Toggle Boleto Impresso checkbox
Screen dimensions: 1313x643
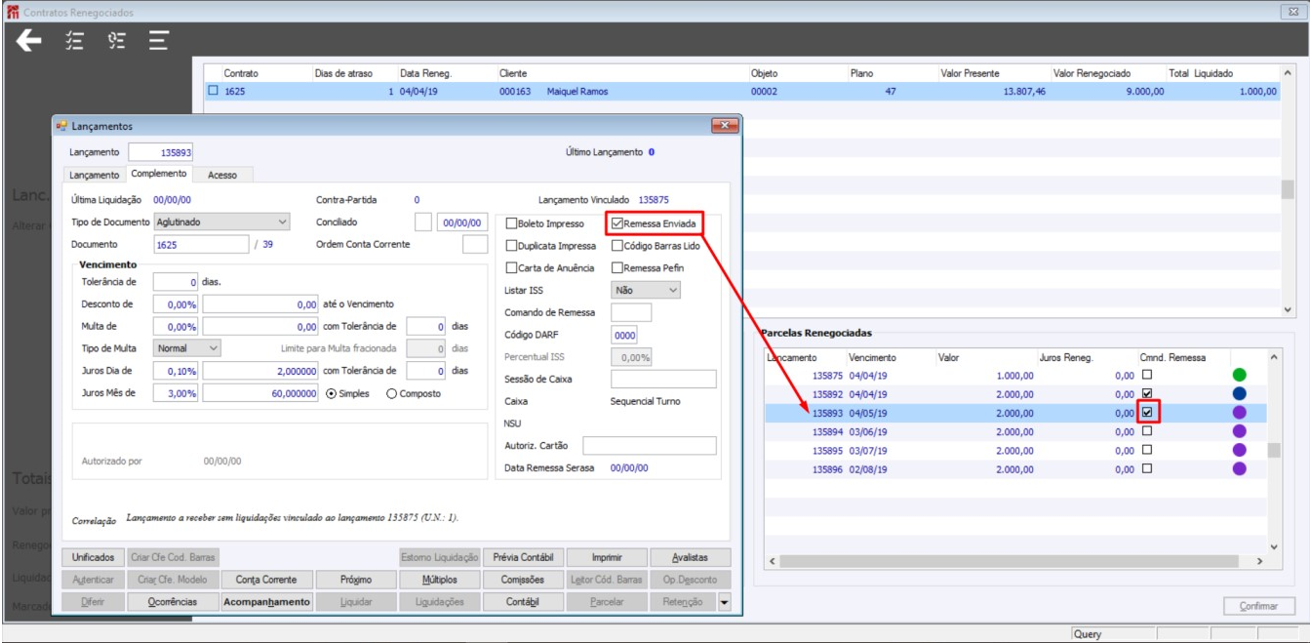512,223
